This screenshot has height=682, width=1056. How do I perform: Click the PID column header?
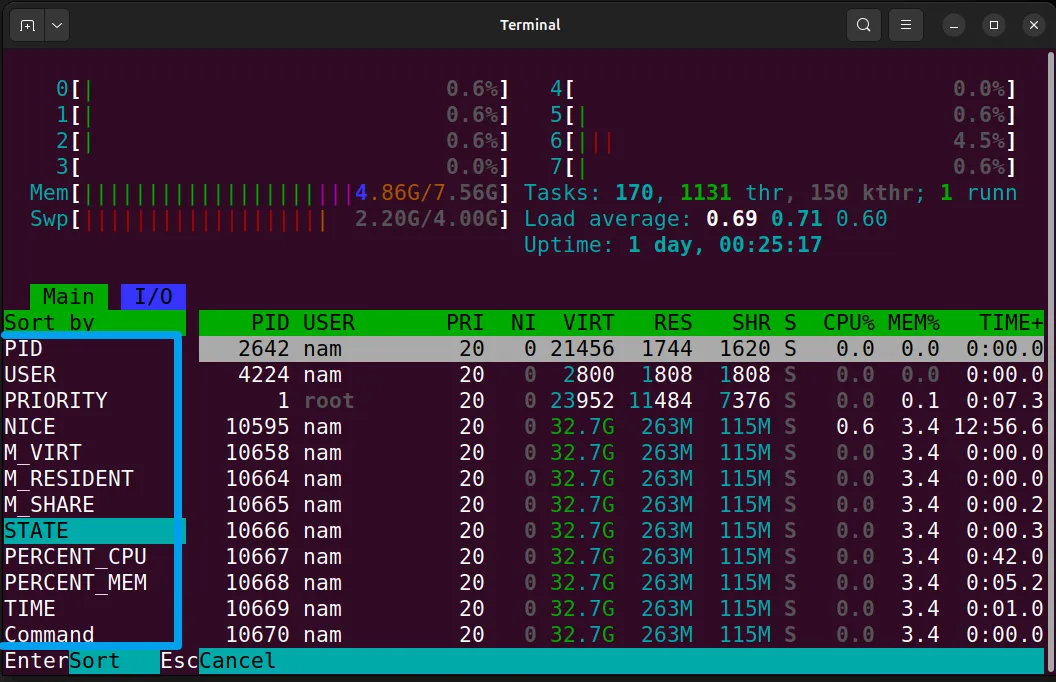[x=270, y=322]
